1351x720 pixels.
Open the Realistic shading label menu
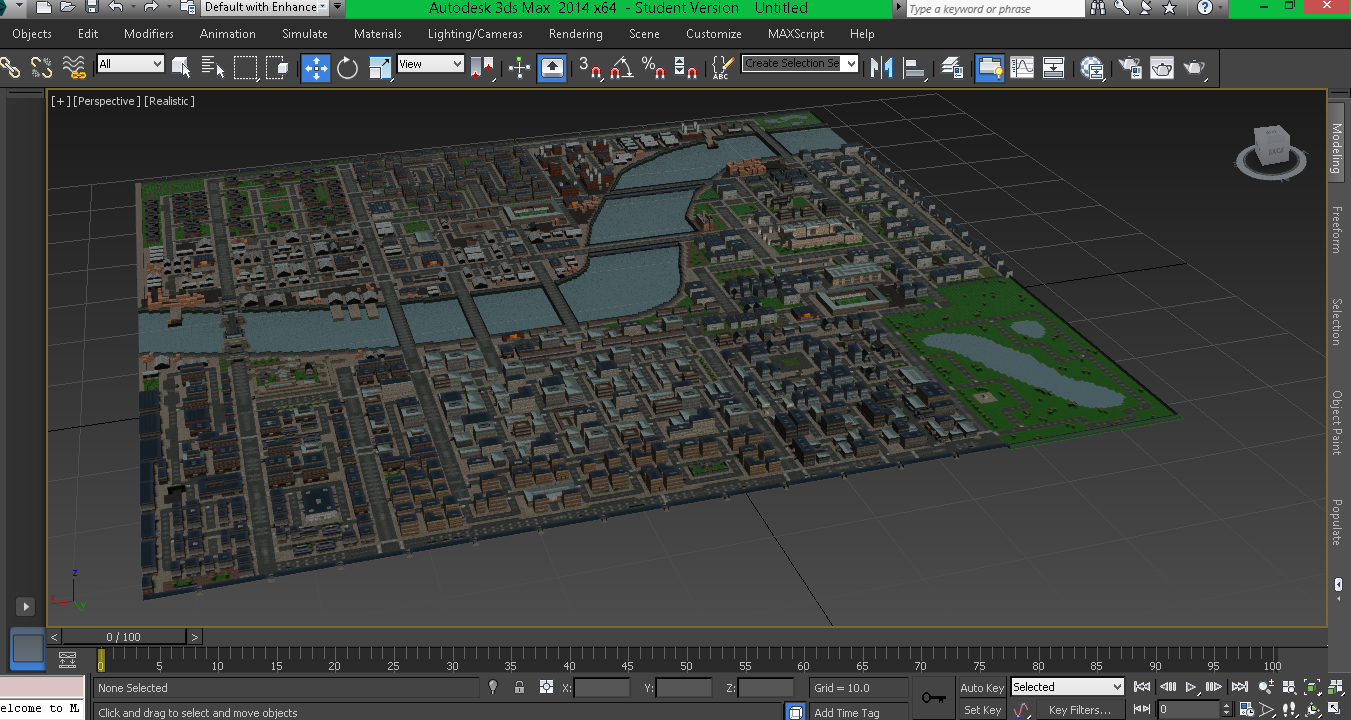pos(170,101)
